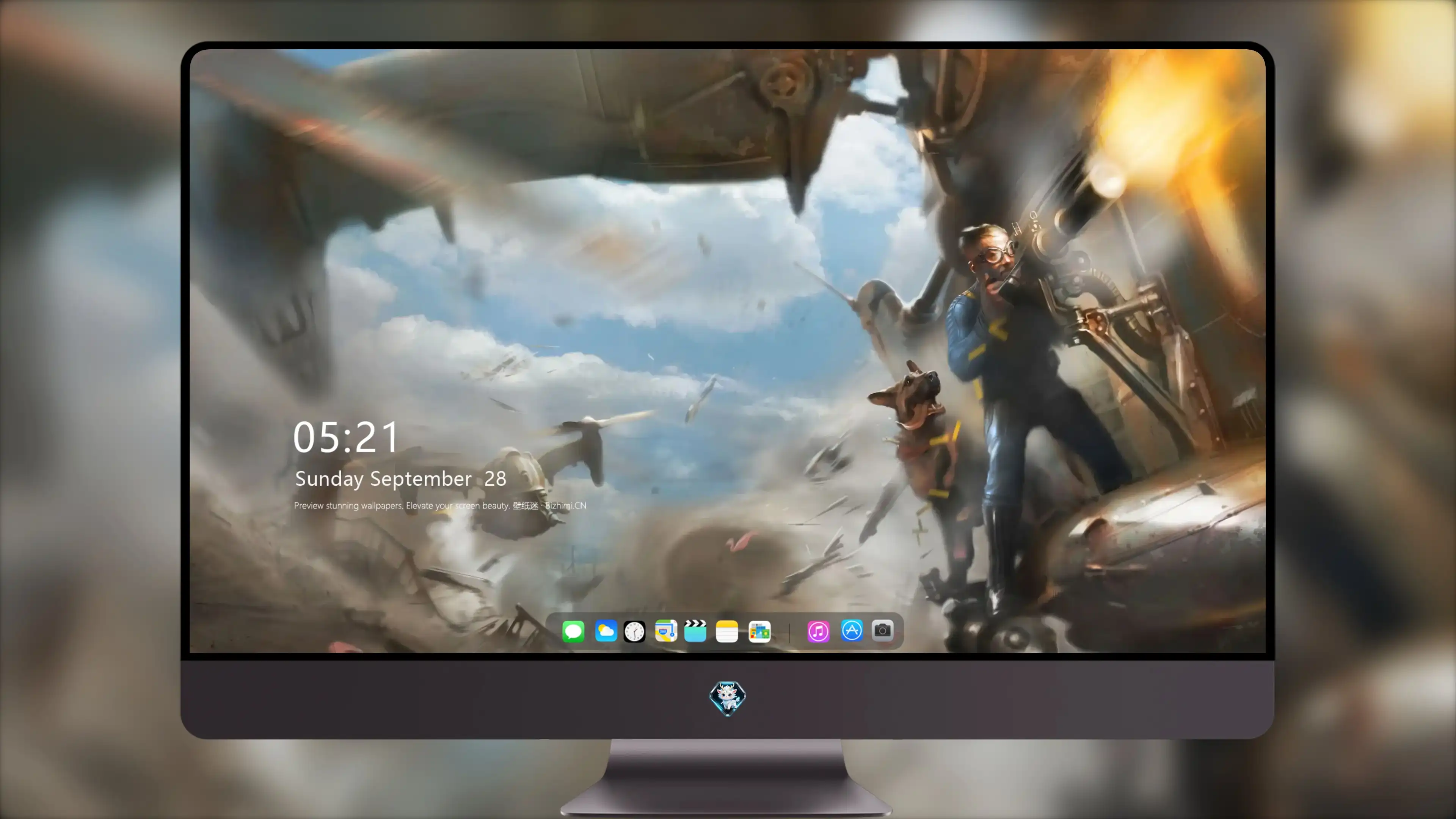Open the Videos clapperboard app

(695, 631)
